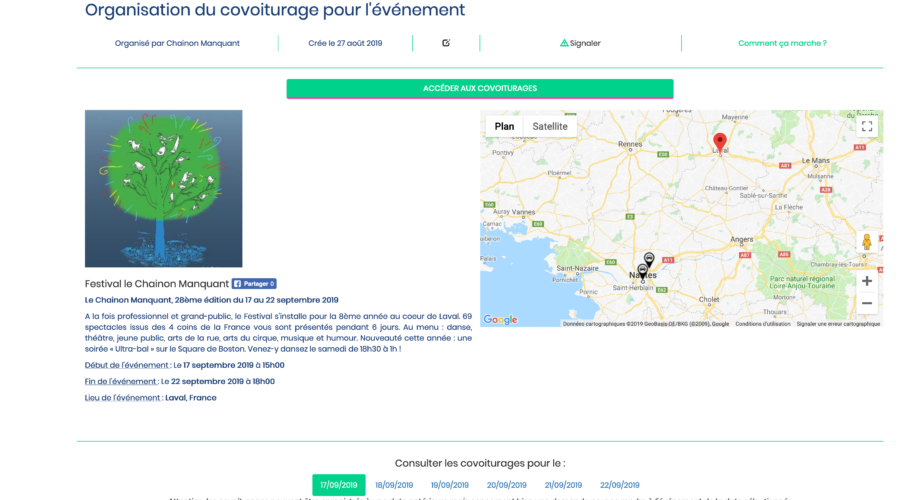The height and width of the screenshot is (500, 900).
Task: Select the 20/09/2019 date tab
Action: (506, 485)
